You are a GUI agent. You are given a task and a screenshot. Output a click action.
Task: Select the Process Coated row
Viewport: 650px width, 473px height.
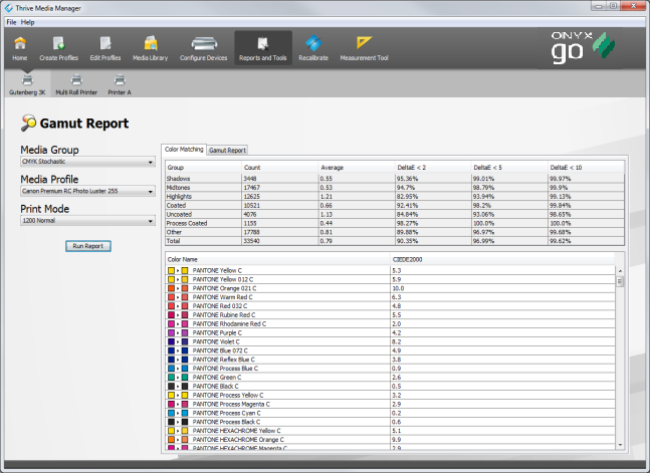[395, 223]
